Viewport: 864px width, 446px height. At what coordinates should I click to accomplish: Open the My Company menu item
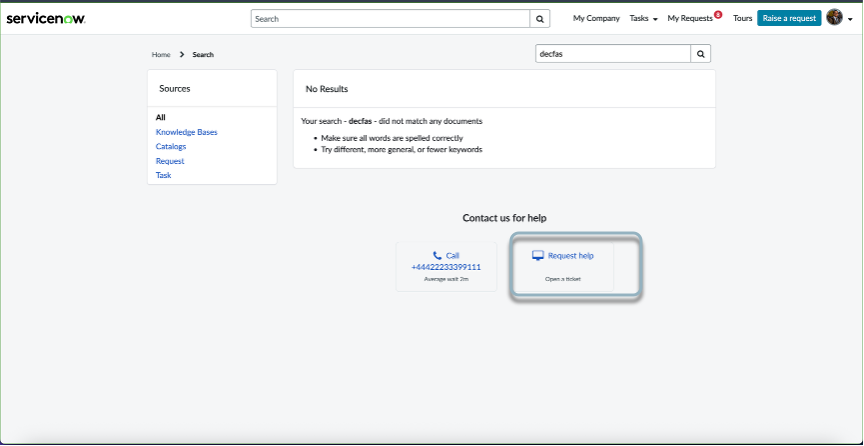596,18
